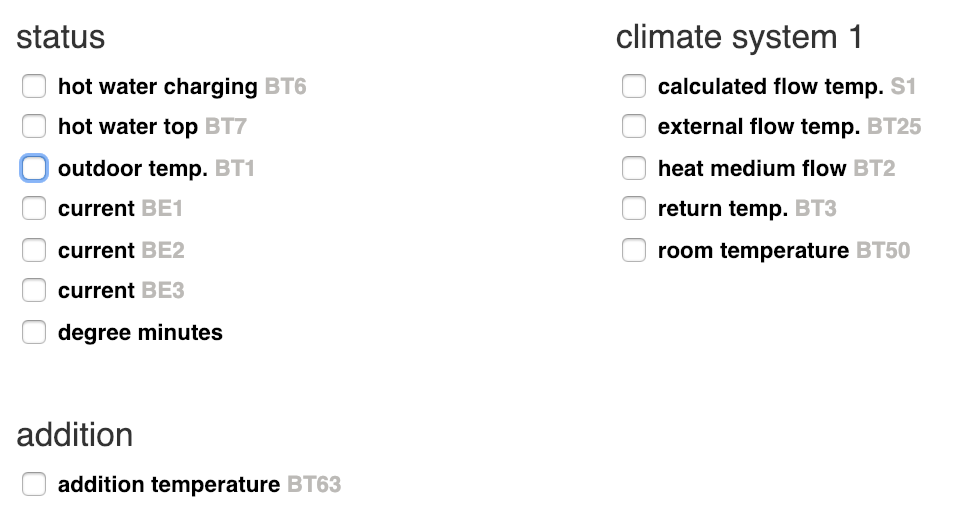Select the current BE1 checkbox
The image size is (960, 522).
click(34, 209)
